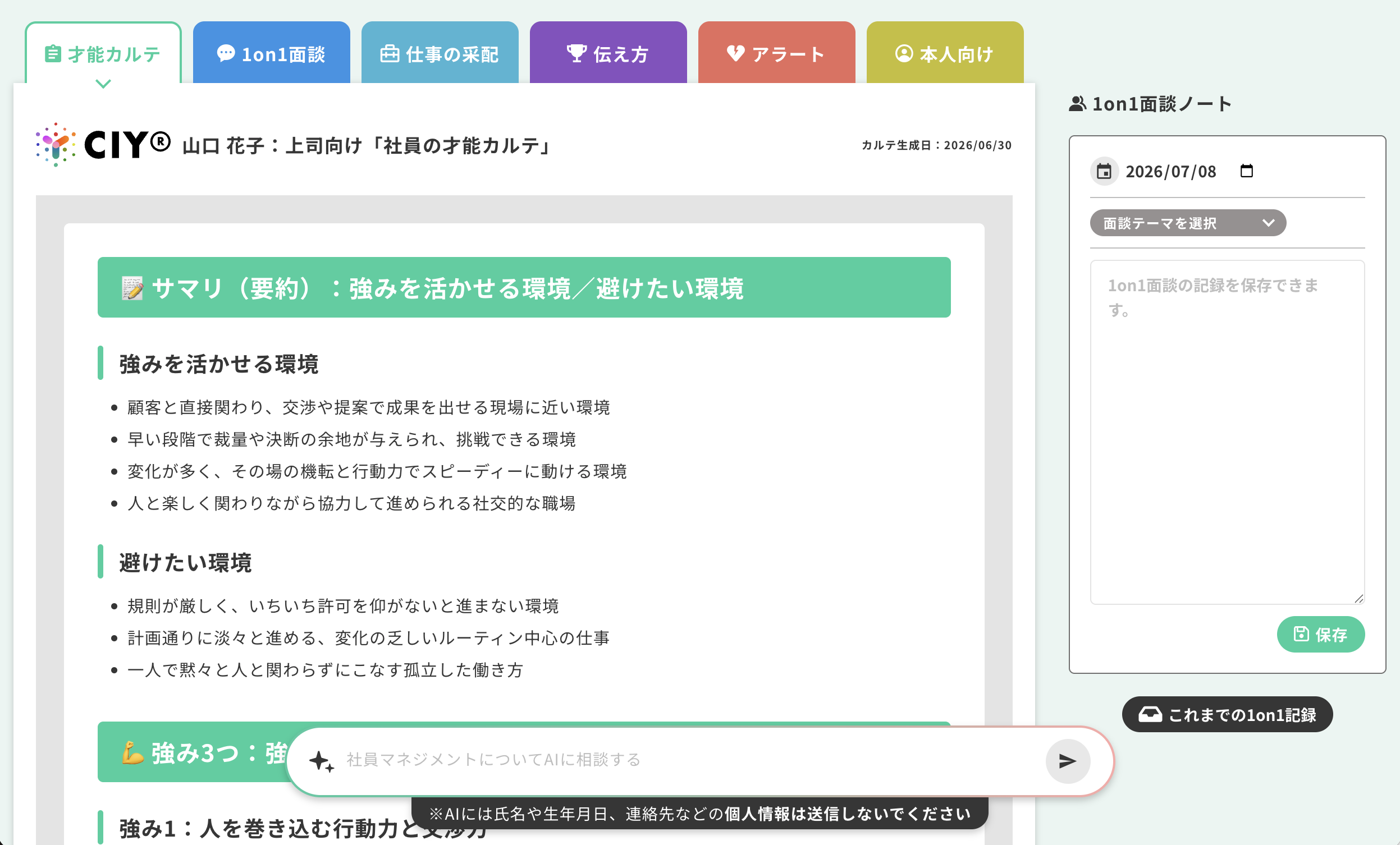Open the date picker calendar icon
1400x845 pixels.
1246,171
